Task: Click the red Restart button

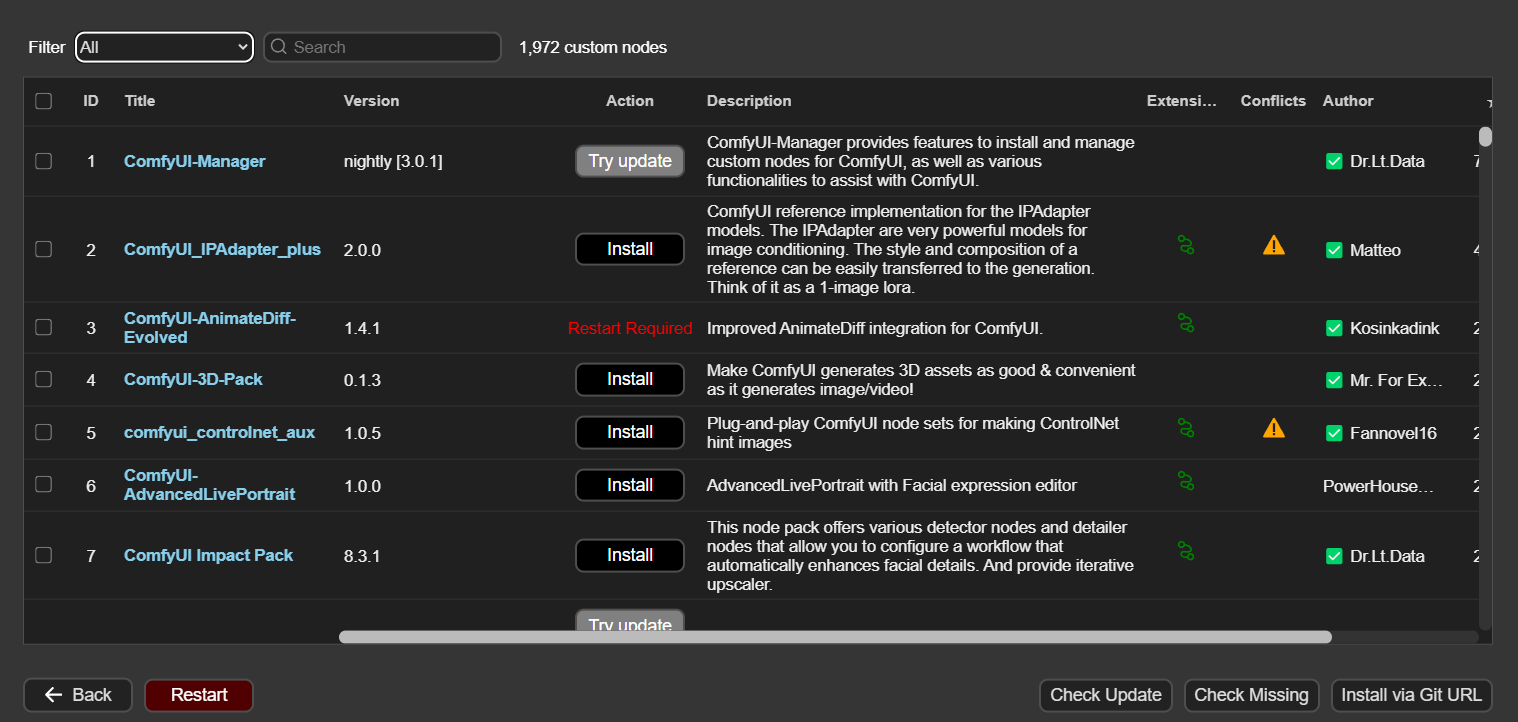Action: coord(199,695)
